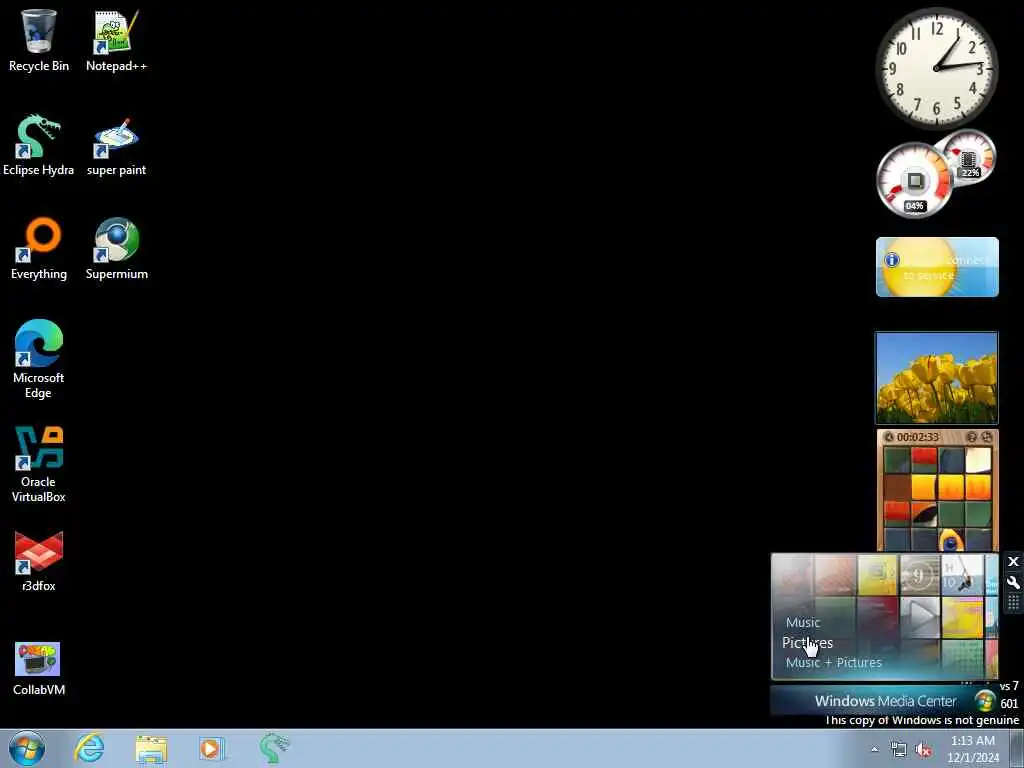This screenshot has height=768, width=1024.
Task: Open the Windows Start menu orb
Action: [x=27, y=748]
